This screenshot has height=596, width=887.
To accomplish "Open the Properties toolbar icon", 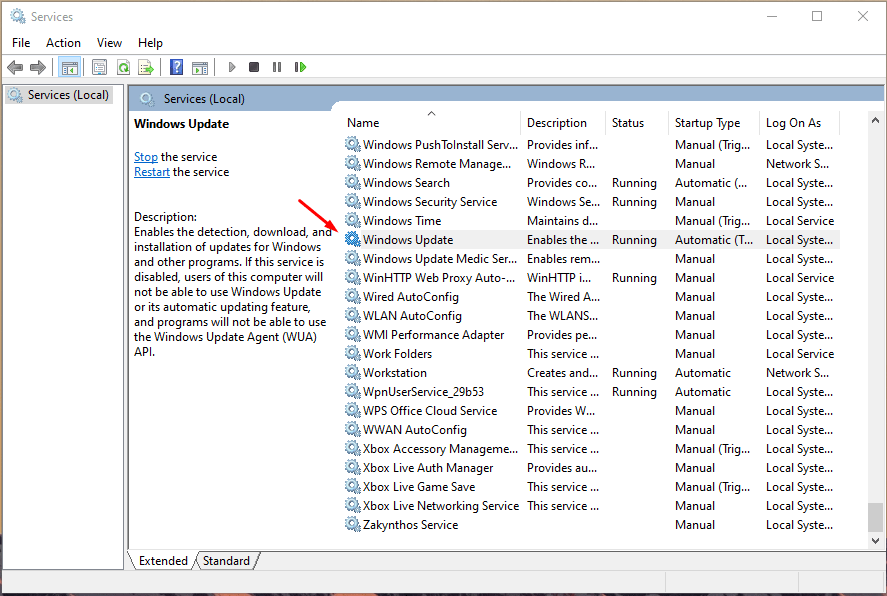I will point(100,68).
